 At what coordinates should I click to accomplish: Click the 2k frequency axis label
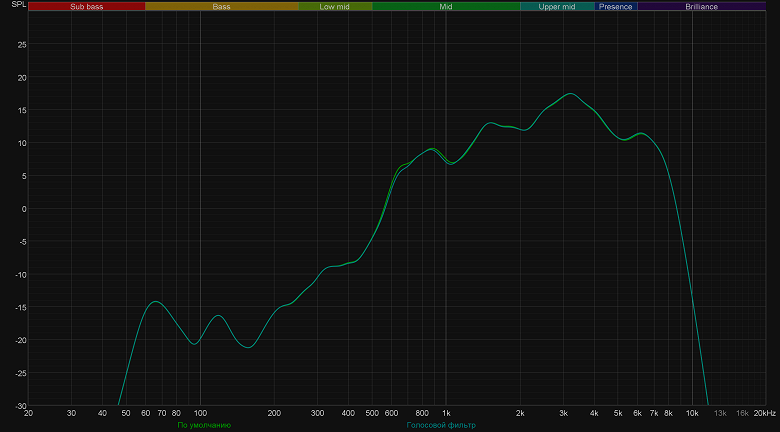click(520, 414)
